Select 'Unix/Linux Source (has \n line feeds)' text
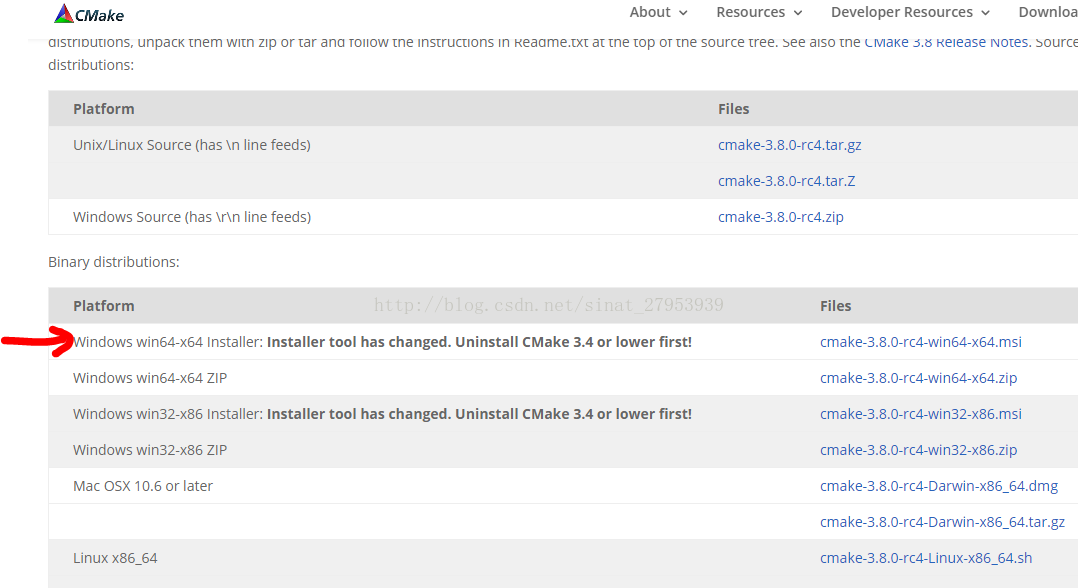1078x588 pixels. (192, 145)
